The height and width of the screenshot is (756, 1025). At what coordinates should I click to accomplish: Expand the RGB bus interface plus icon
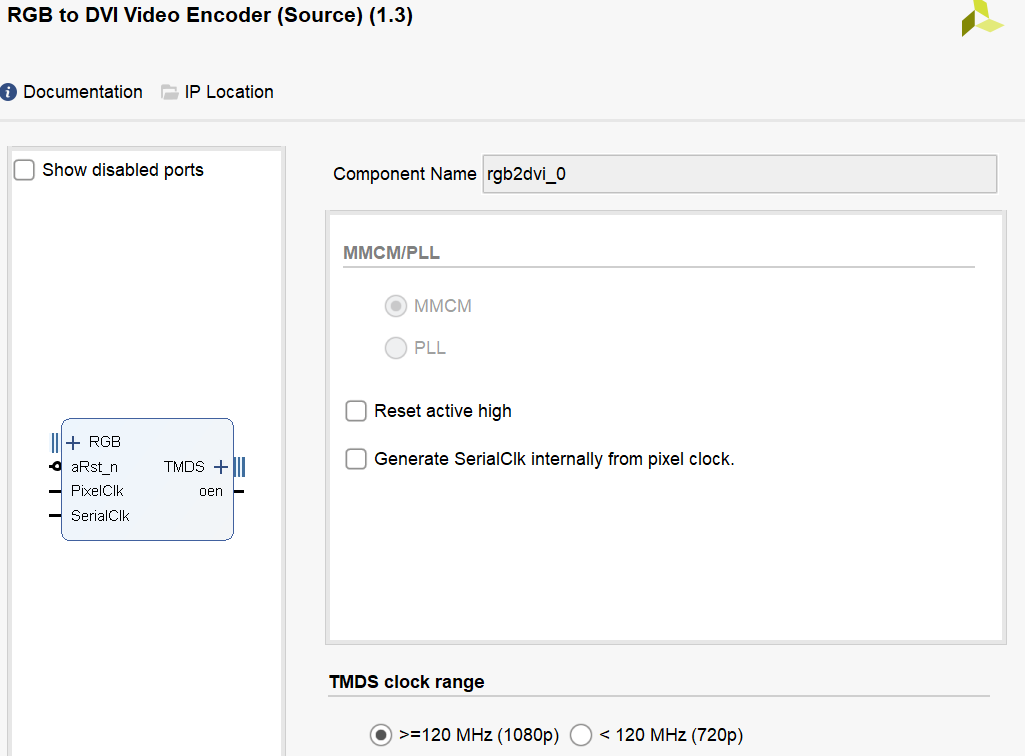73,443
